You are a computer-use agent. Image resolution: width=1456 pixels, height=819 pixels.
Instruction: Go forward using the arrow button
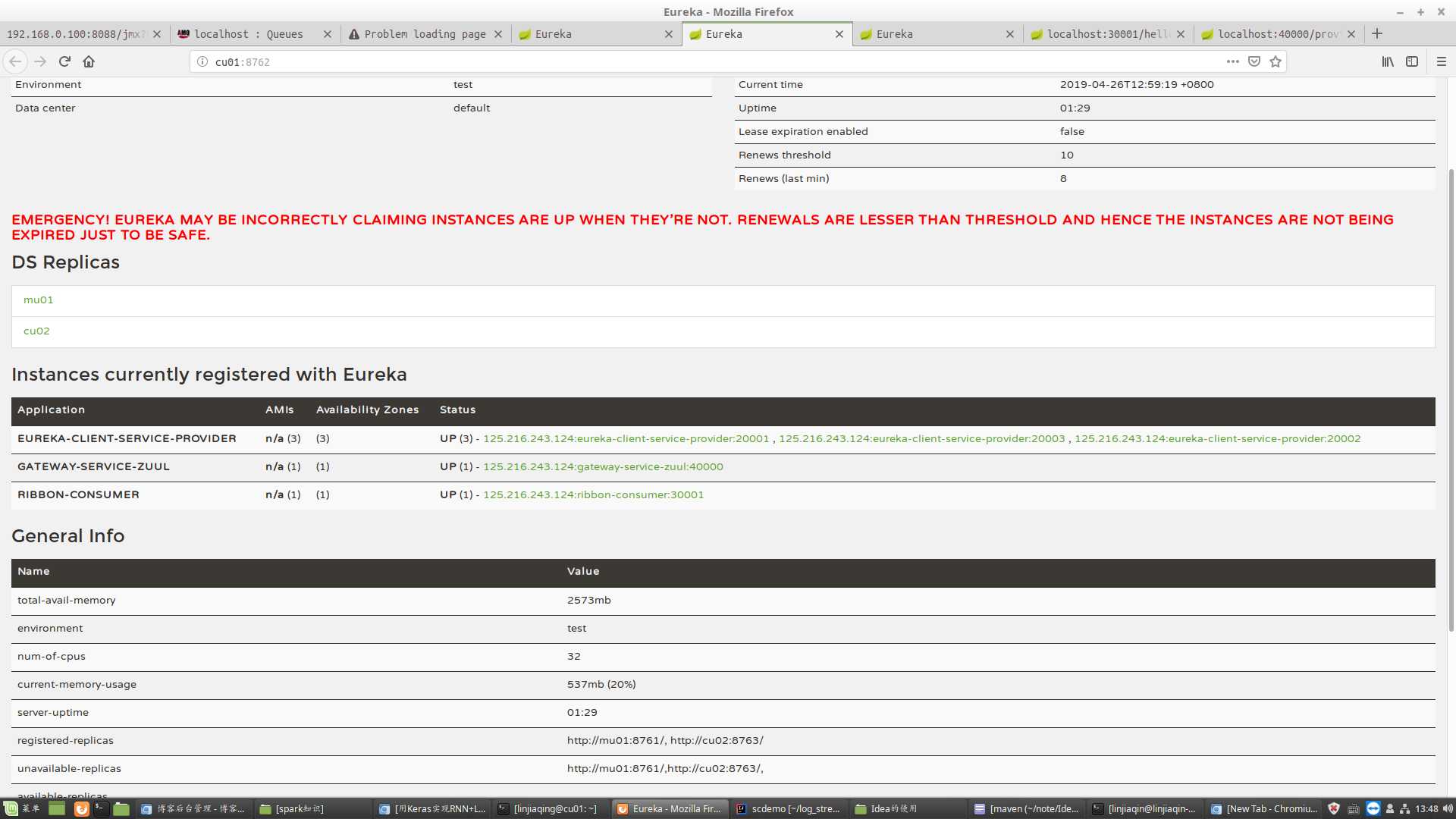(40, 61)
